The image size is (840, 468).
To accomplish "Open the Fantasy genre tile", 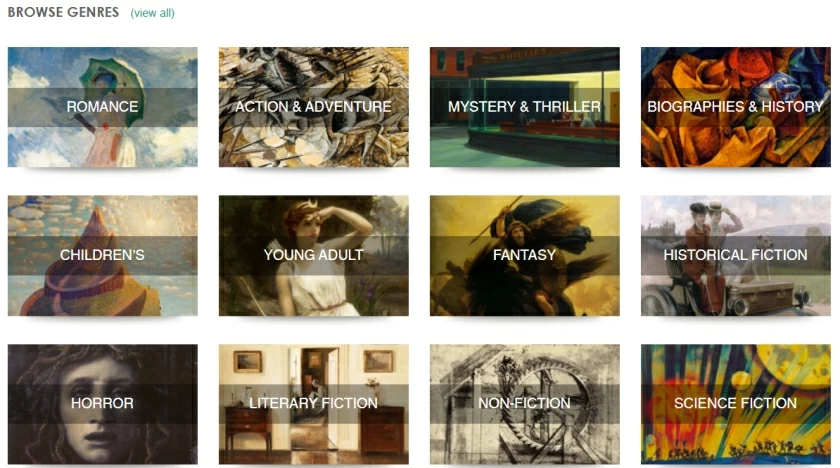I will 524,255.
